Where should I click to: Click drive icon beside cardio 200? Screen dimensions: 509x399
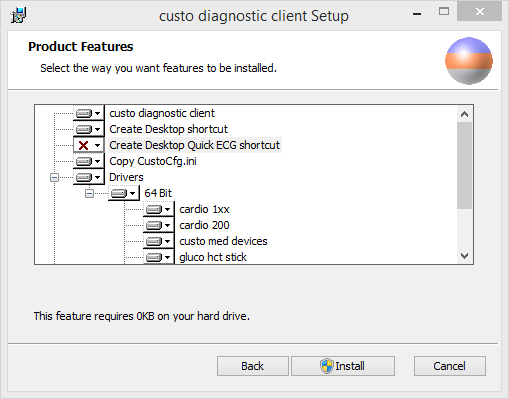(x=158, y=225)
